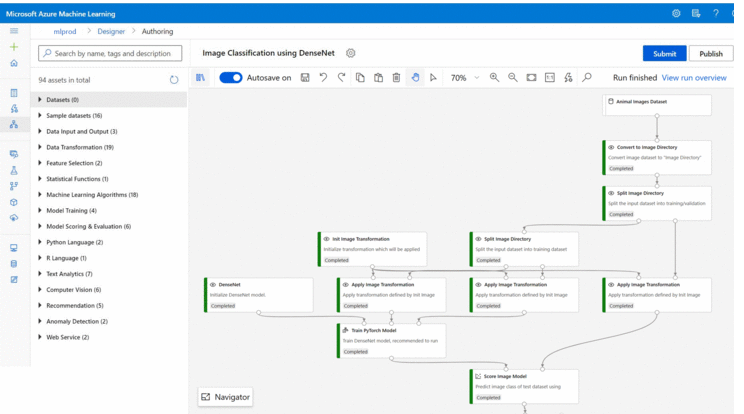Open Experiments flask icon in sidebar
The height and width of the screenshot is (414, 744).
[14, 170]
